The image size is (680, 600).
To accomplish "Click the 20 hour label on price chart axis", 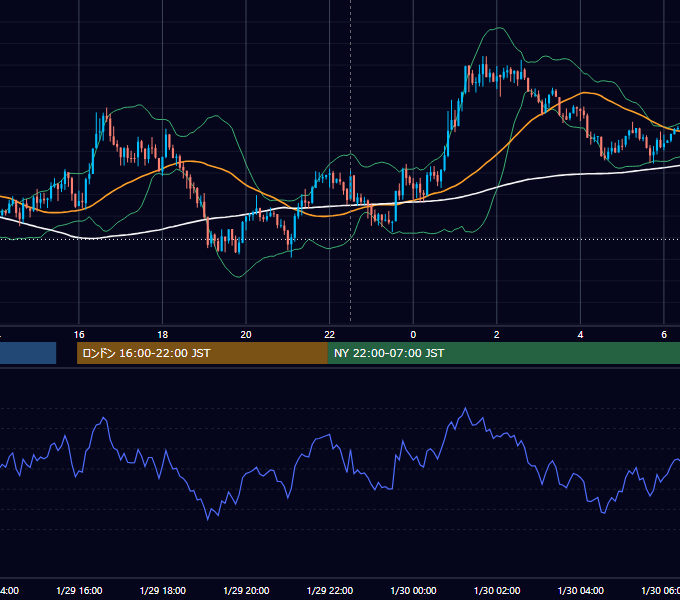I will tap(246, 335).
